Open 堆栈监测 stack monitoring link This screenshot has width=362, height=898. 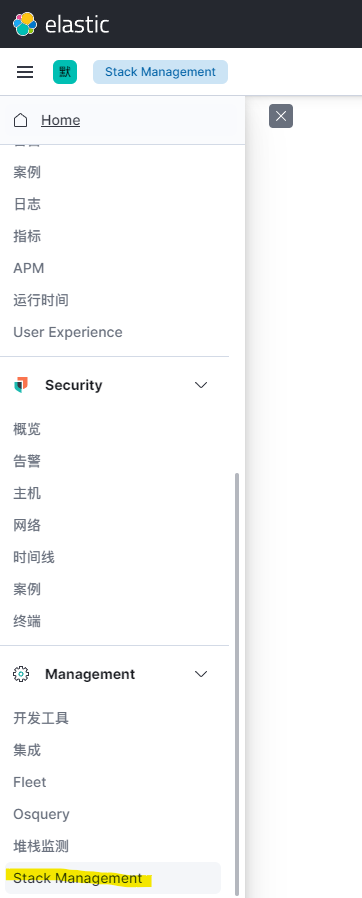coord(41,846)
